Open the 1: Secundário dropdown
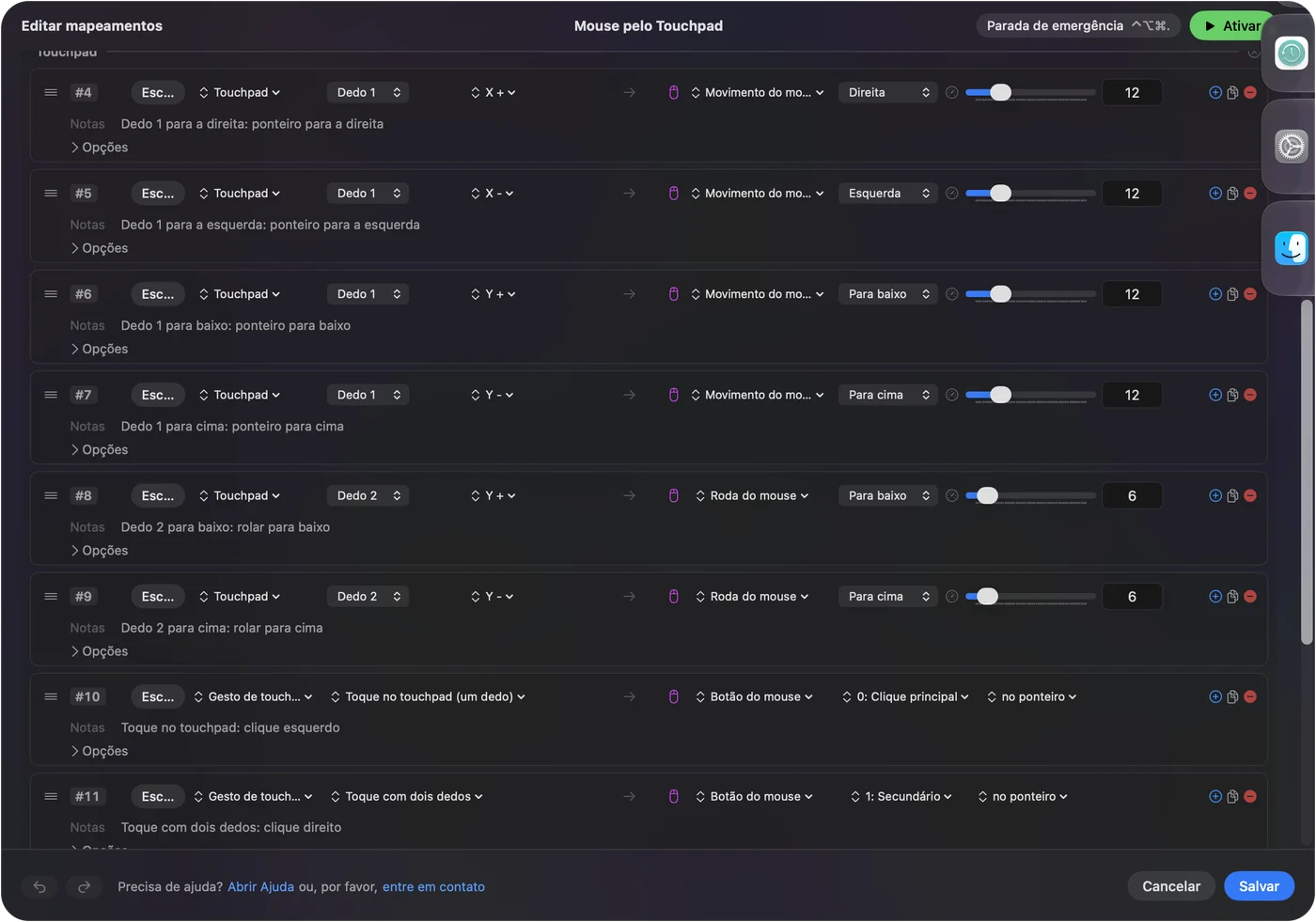The image size is (1316, 922). 901,796
